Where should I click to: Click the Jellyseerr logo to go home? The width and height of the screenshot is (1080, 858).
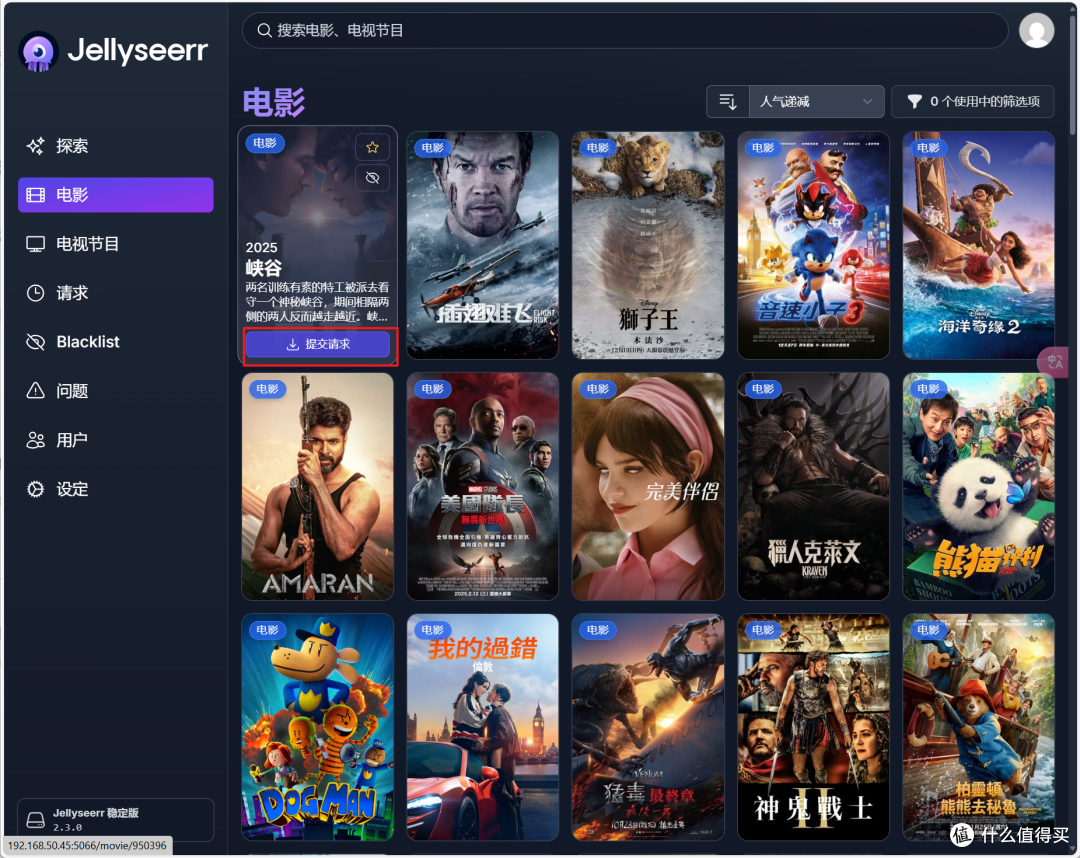coord(113,50)
